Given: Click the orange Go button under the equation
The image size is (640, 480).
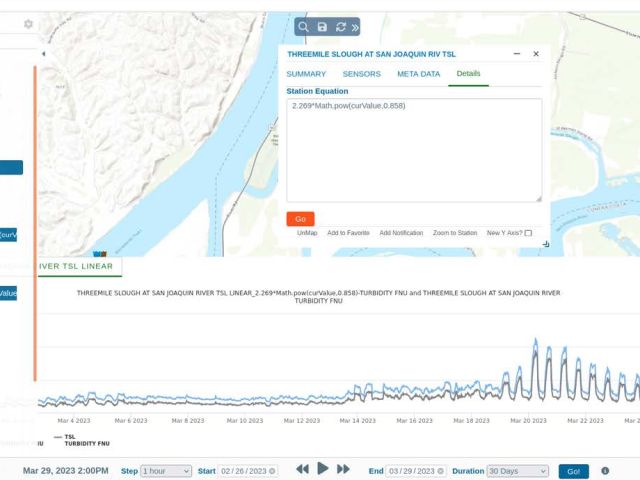Looking at the screenshot, I should [x=300, y=219].
